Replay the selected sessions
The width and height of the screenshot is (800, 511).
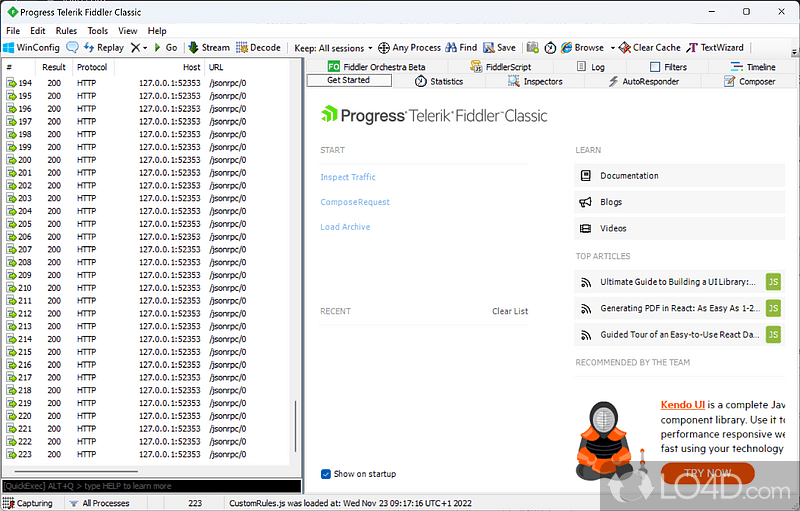tap(104, 47)
